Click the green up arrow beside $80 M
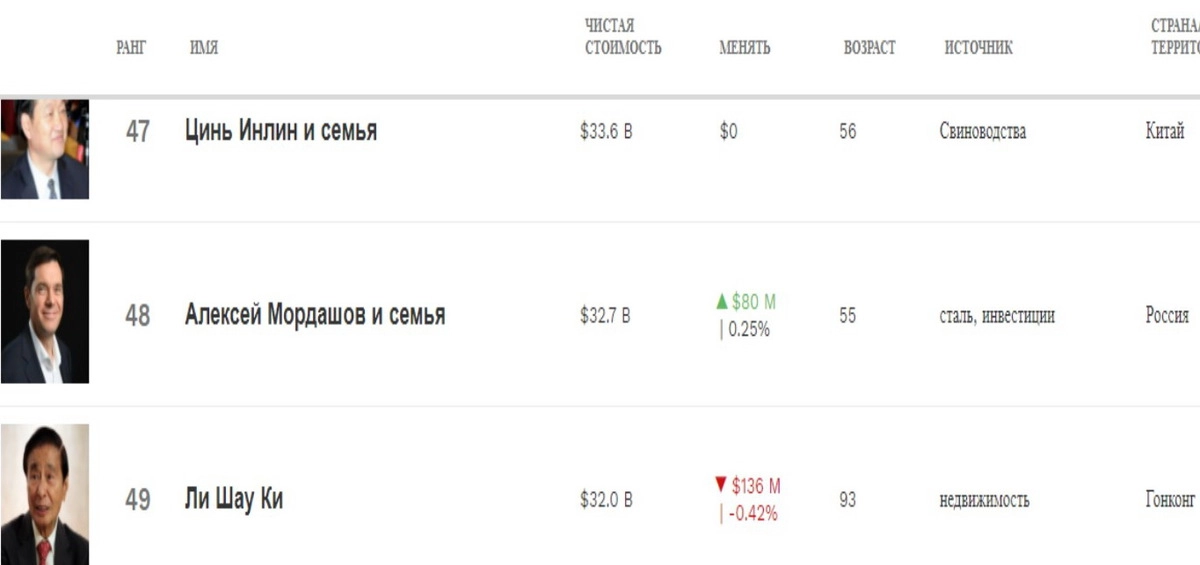 723,302
